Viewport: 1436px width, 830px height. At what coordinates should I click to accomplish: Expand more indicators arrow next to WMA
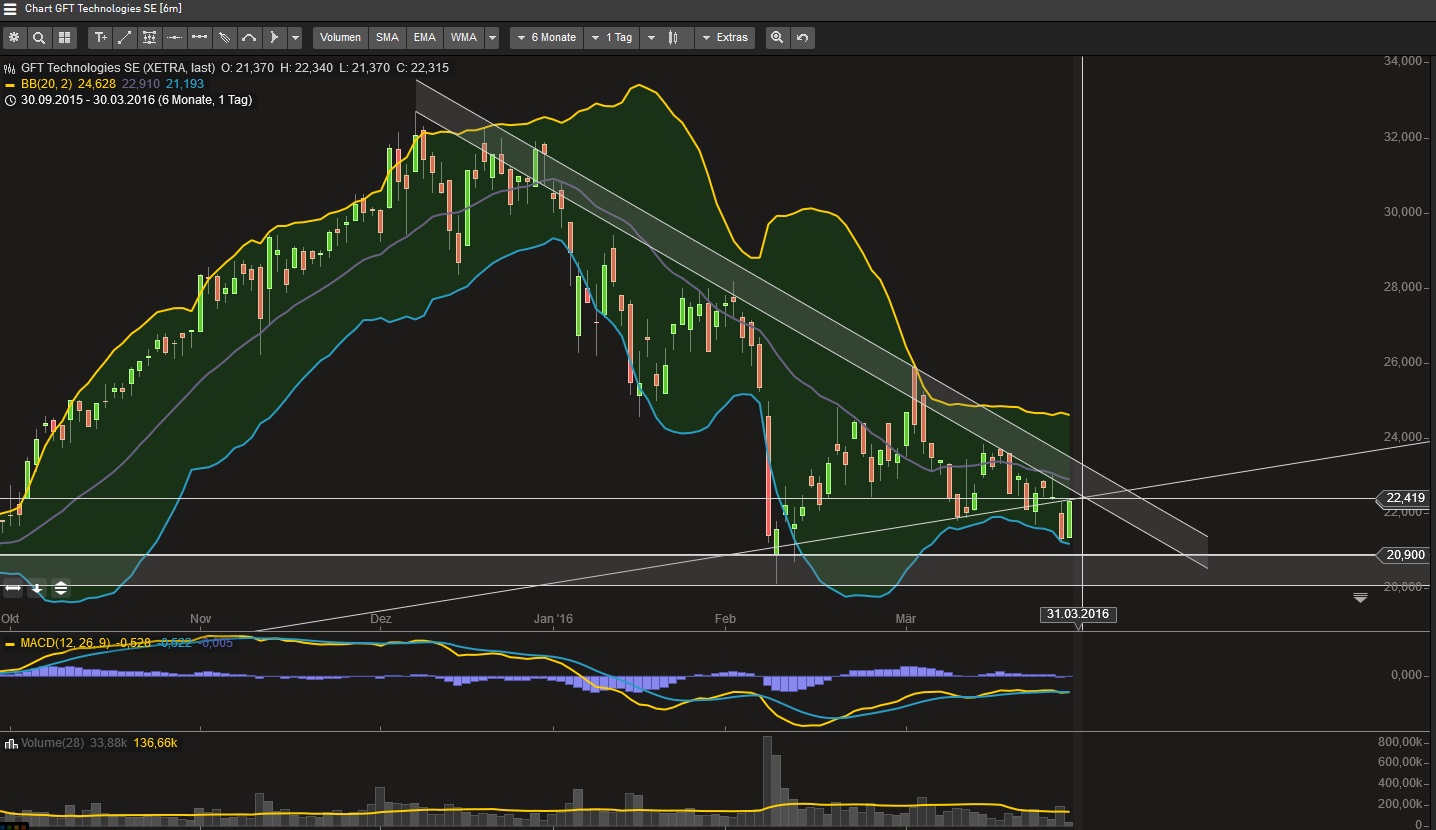pyautogui.click(x=492, y=38)
